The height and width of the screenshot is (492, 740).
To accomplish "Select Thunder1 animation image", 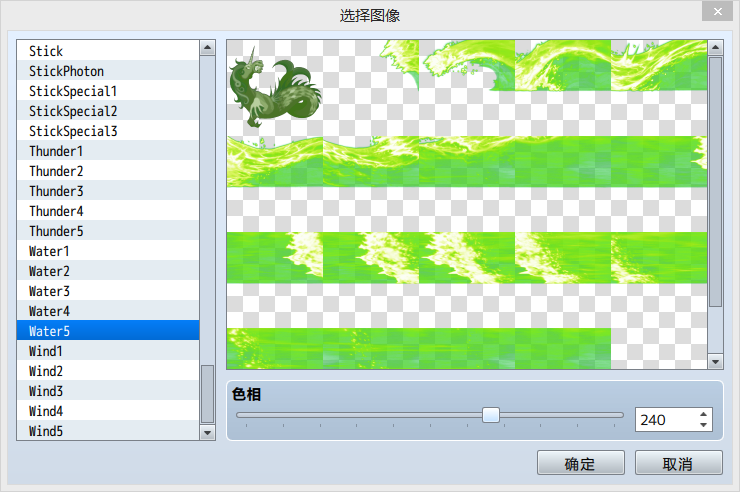I will pos(108,151).
